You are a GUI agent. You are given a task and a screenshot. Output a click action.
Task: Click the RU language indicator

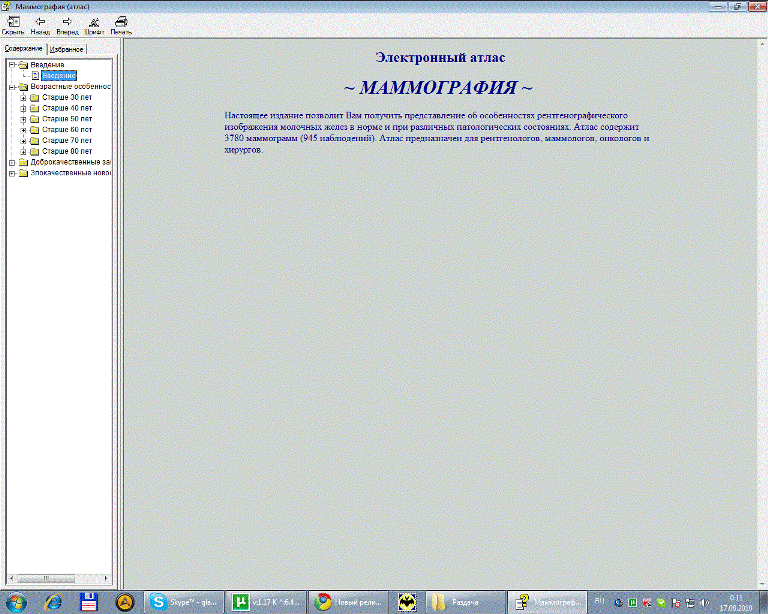pyautogui.click(x=600, y=600)
